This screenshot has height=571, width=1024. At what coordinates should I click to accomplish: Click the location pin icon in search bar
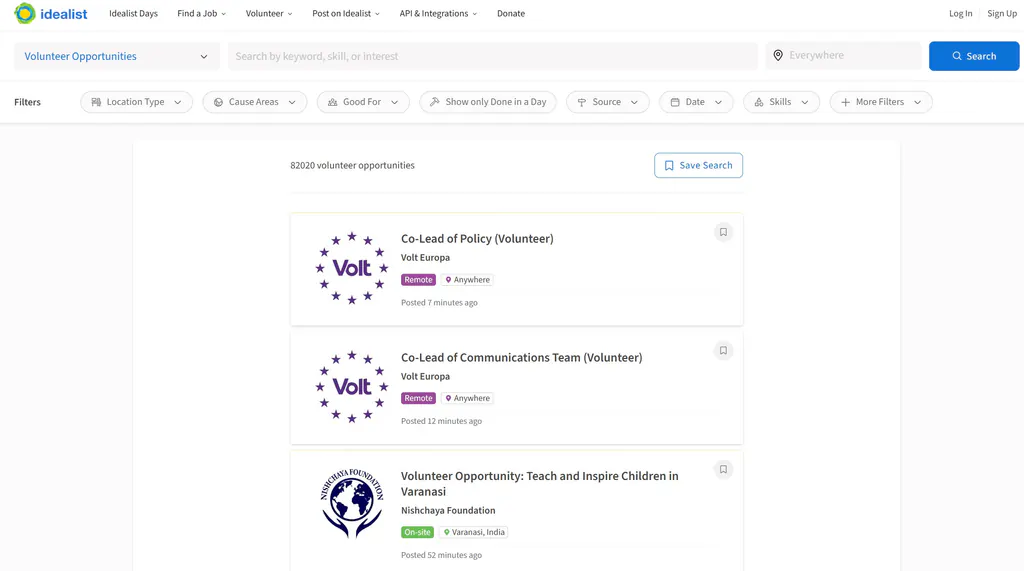(778, 56)
